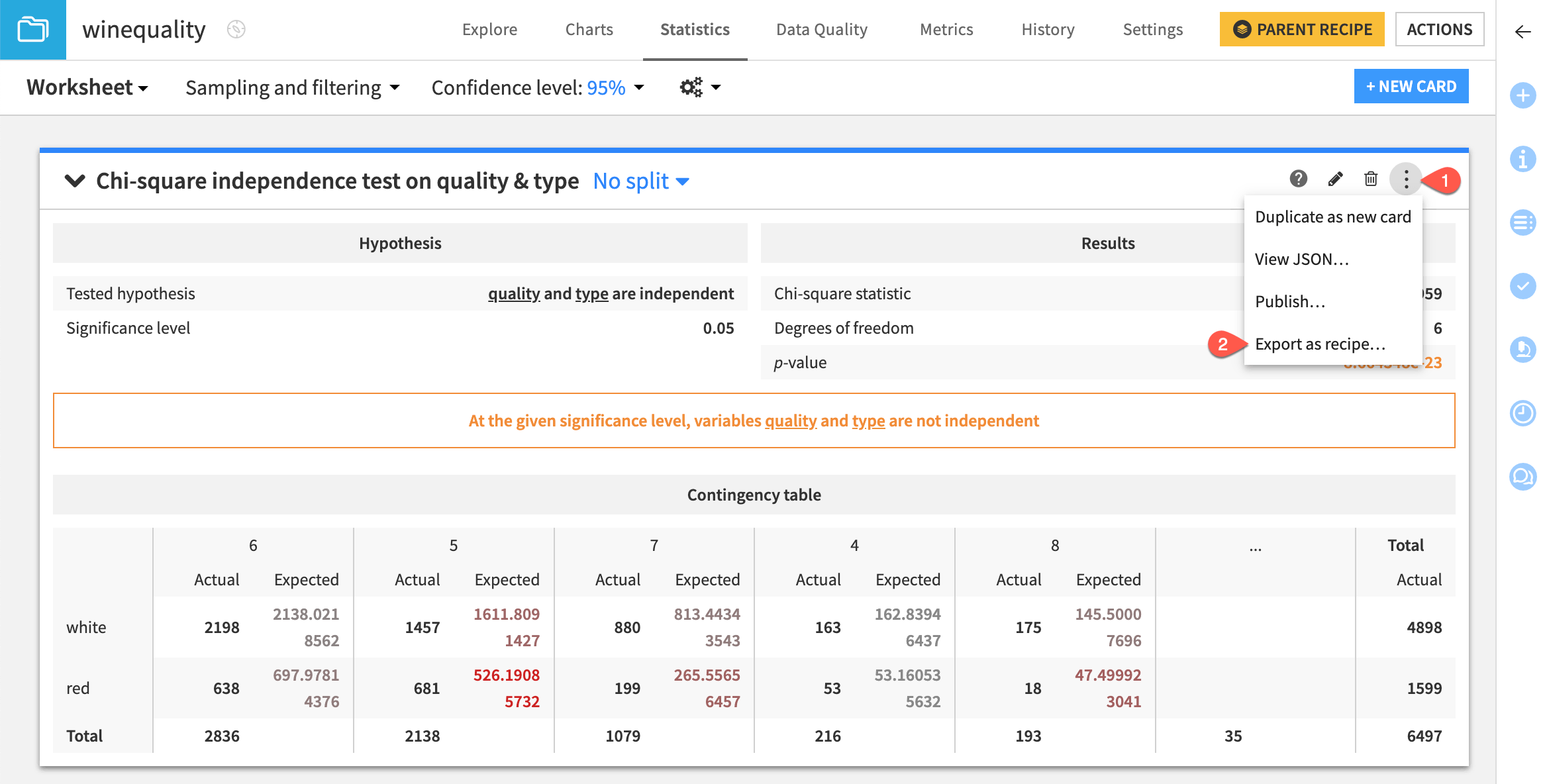Screen dimensions: 1547x784
Task: Click the pencil icon to edit the card
Action: tap(1335, 179)
